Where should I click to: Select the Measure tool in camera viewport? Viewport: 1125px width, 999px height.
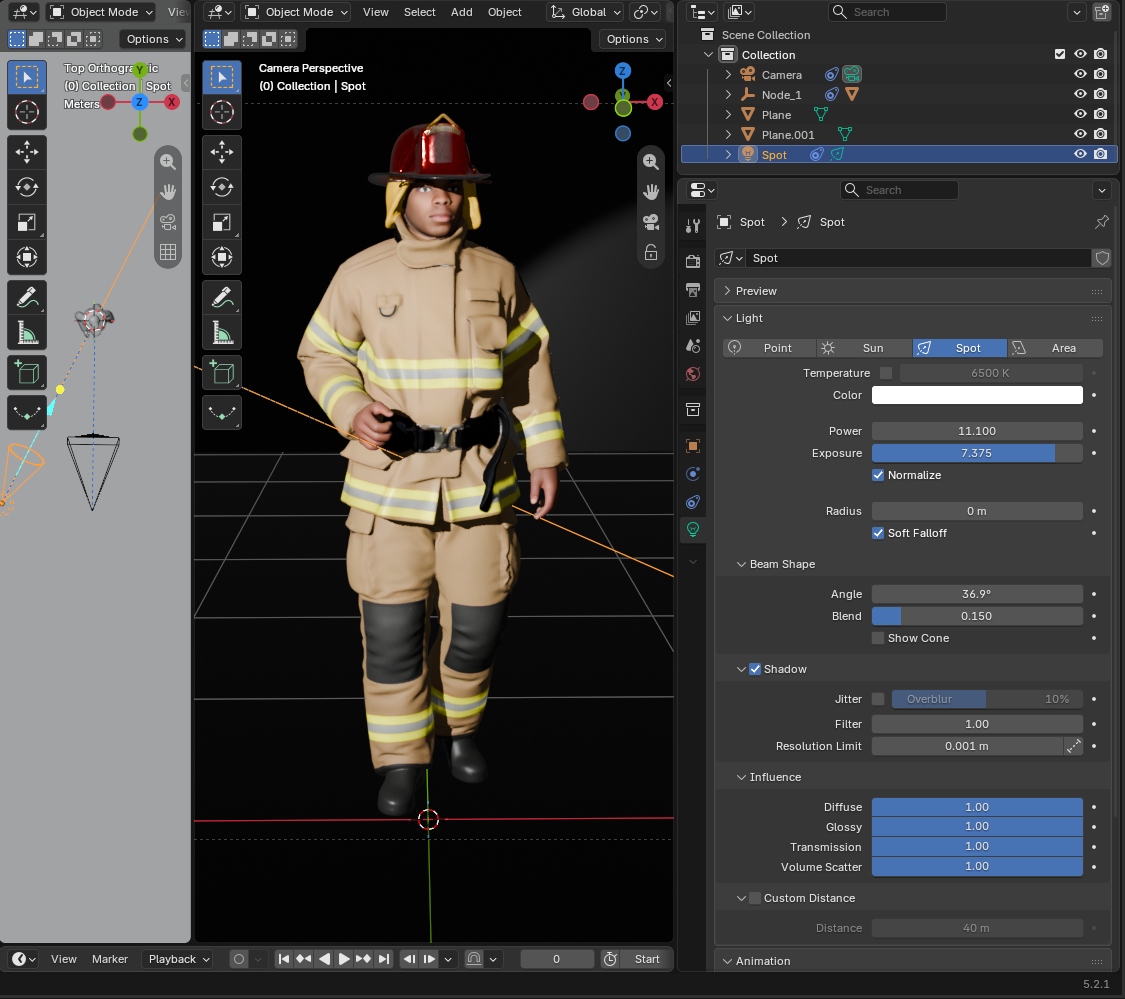222,333
